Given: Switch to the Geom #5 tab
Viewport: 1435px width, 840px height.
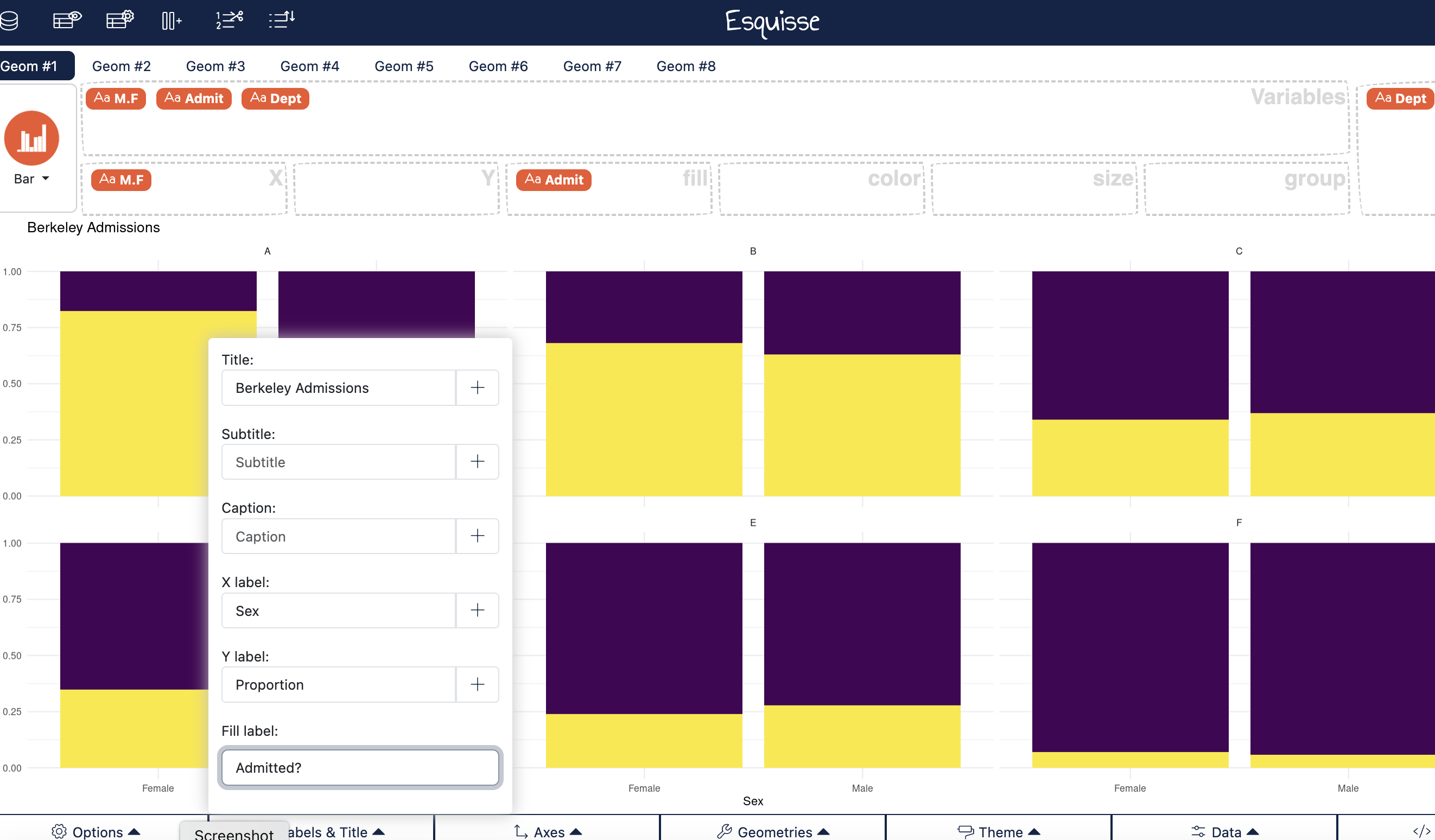Looking at the screenshot, I should 404,66.
